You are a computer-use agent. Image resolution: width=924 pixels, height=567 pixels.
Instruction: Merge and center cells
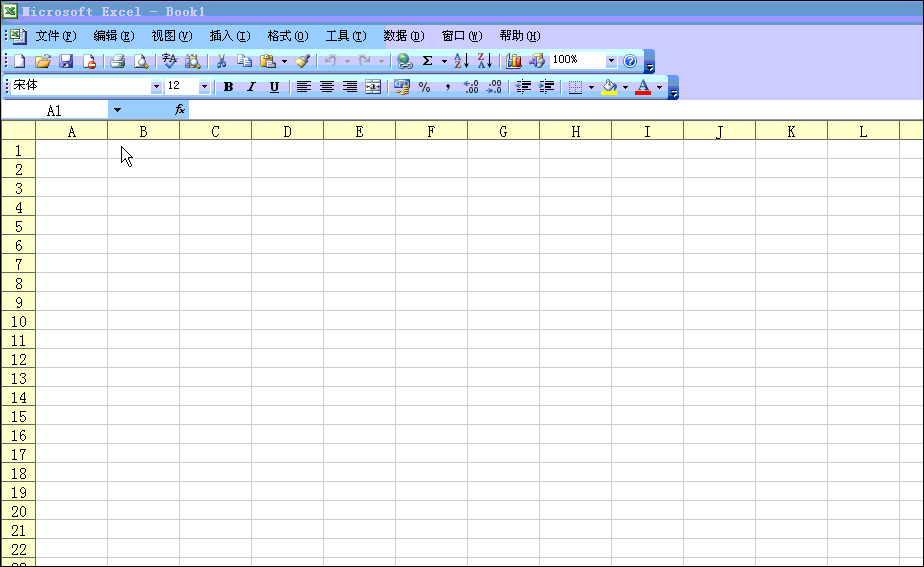(373, 87)
